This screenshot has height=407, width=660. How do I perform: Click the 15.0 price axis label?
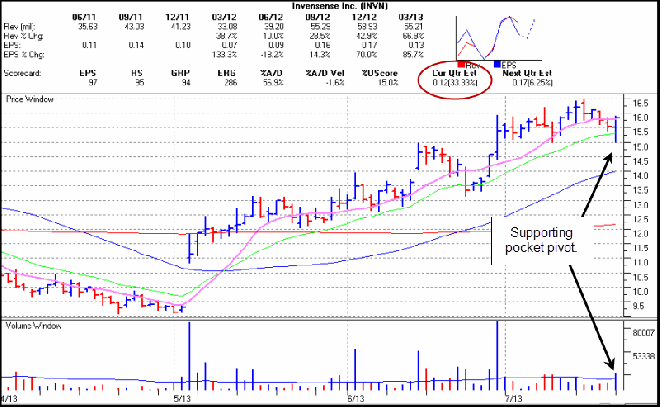coord(640,147)
